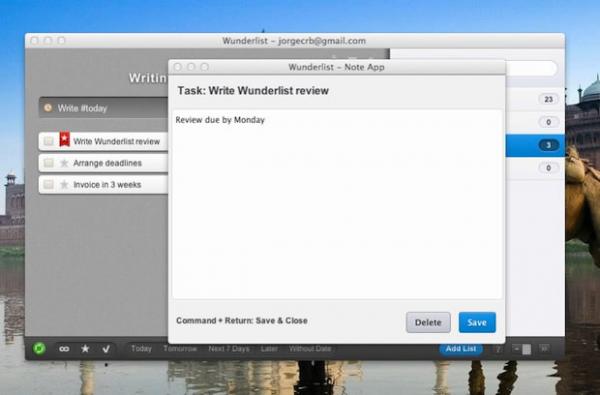Select the Next 7 Days filter
The height and width of the screenshot is (395, 600).
(229, 349)
